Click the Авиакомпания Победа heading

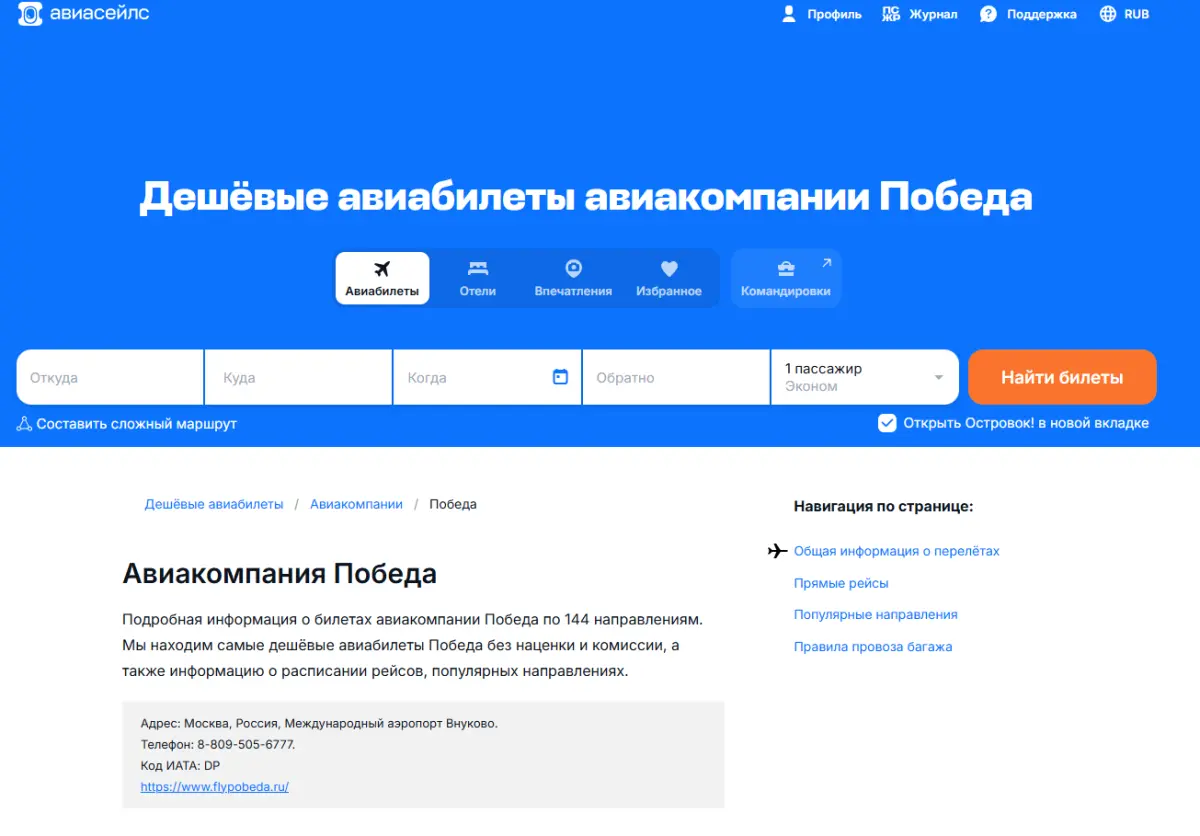280,574
